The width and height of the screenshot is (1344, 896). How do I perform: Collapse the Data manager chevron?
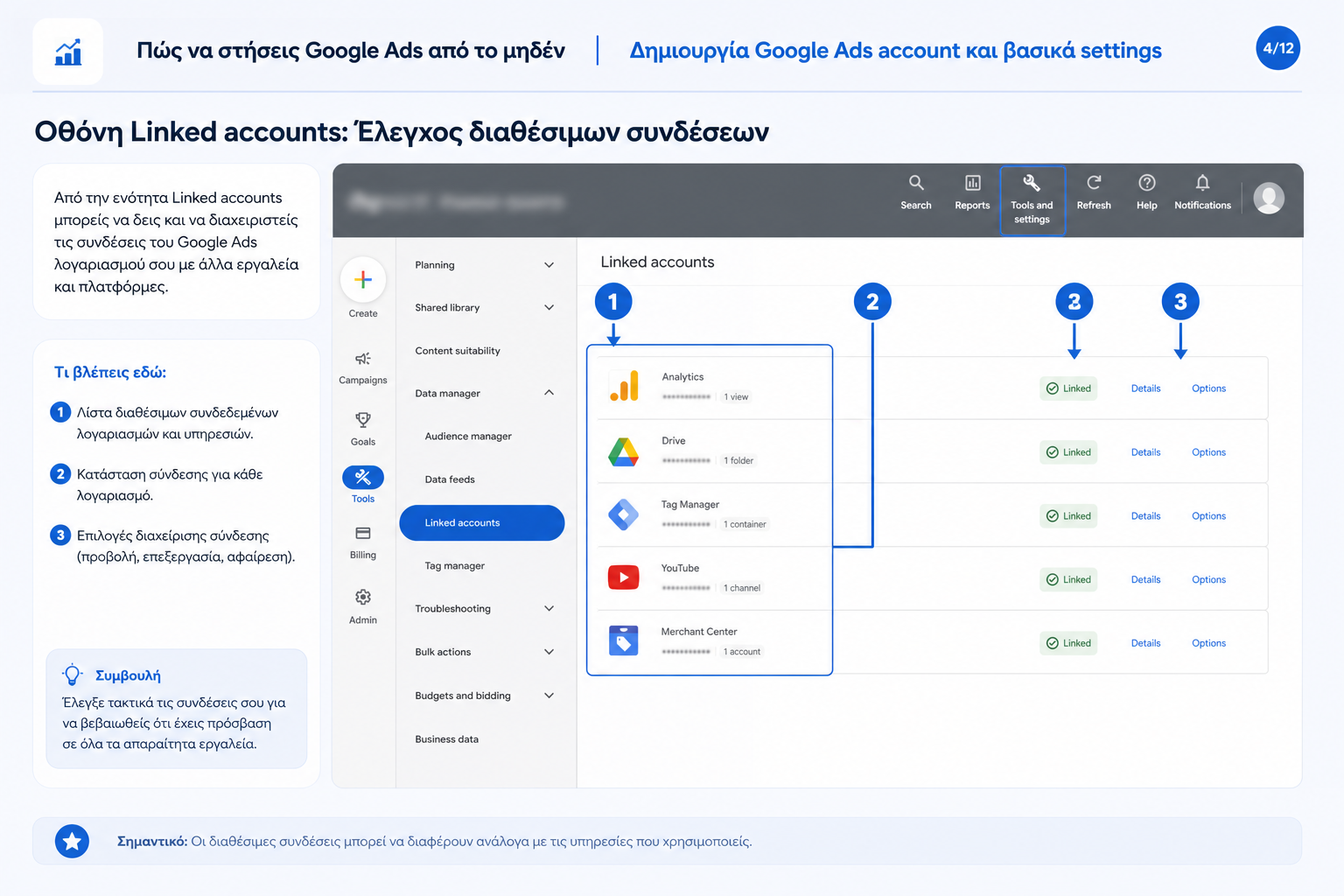[549, 393]
